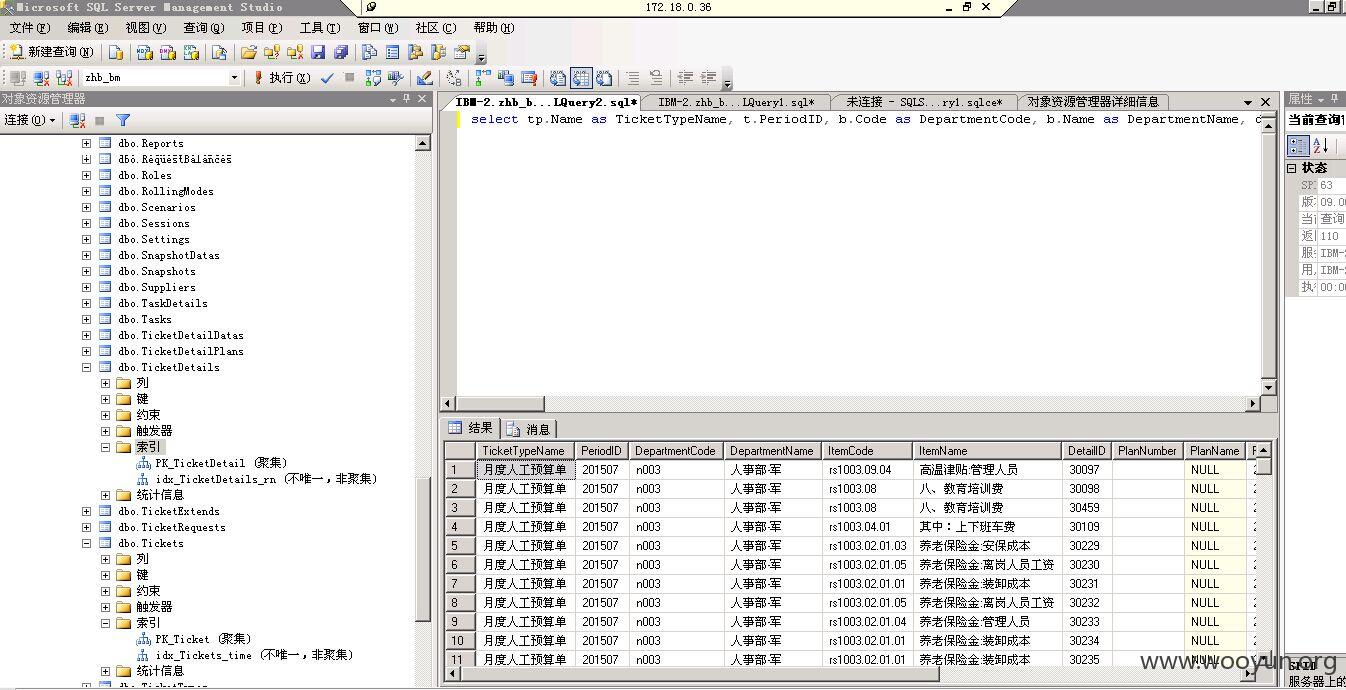The image size is (1346, 690).
Task: Click the Analysis Services MDX Query icon
Action: 145,52
